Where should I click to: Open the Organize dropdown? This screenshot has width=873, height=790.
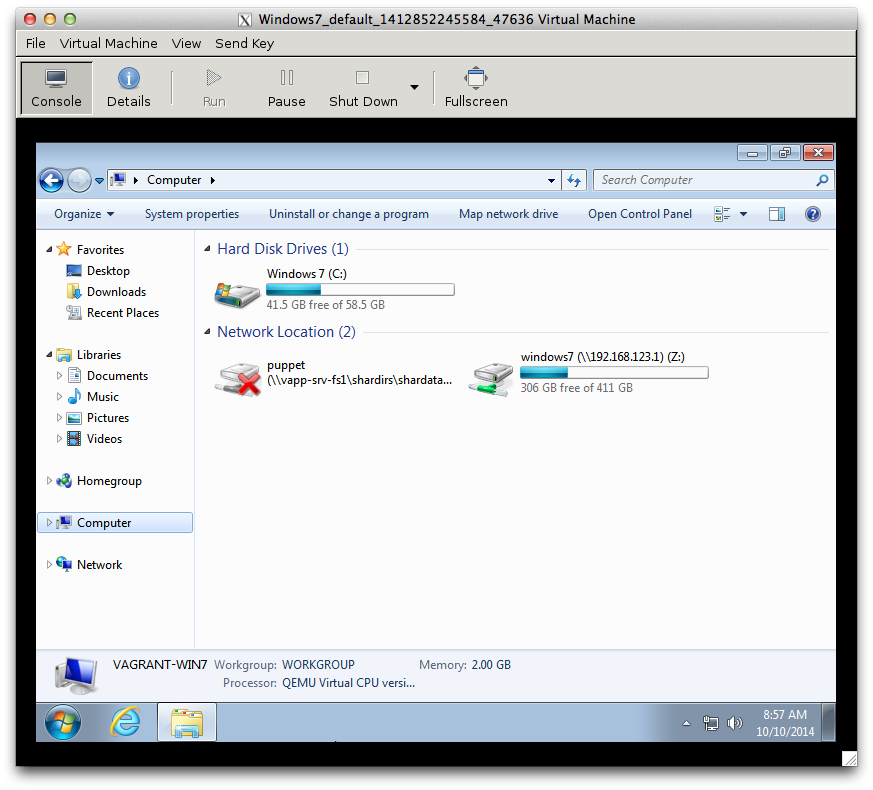coord(84,214)
